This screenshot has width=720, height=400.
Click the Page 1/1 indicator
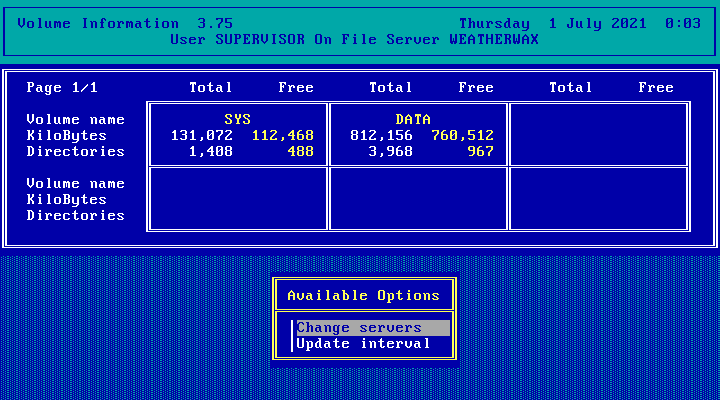point(62,88)
